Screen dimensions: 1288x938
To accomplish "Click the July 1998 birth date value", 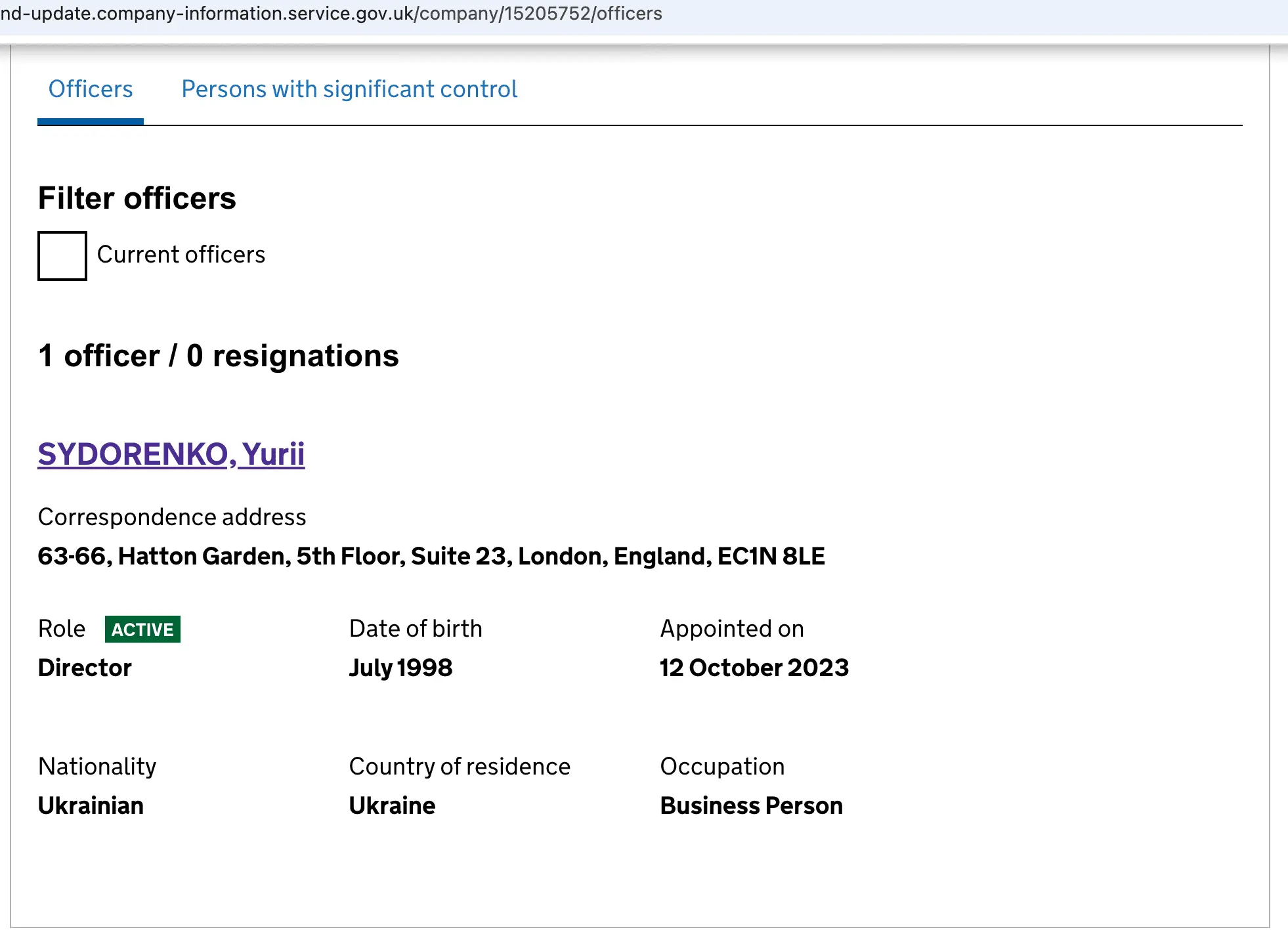I will pyautogui.click(x=400, y=668).
